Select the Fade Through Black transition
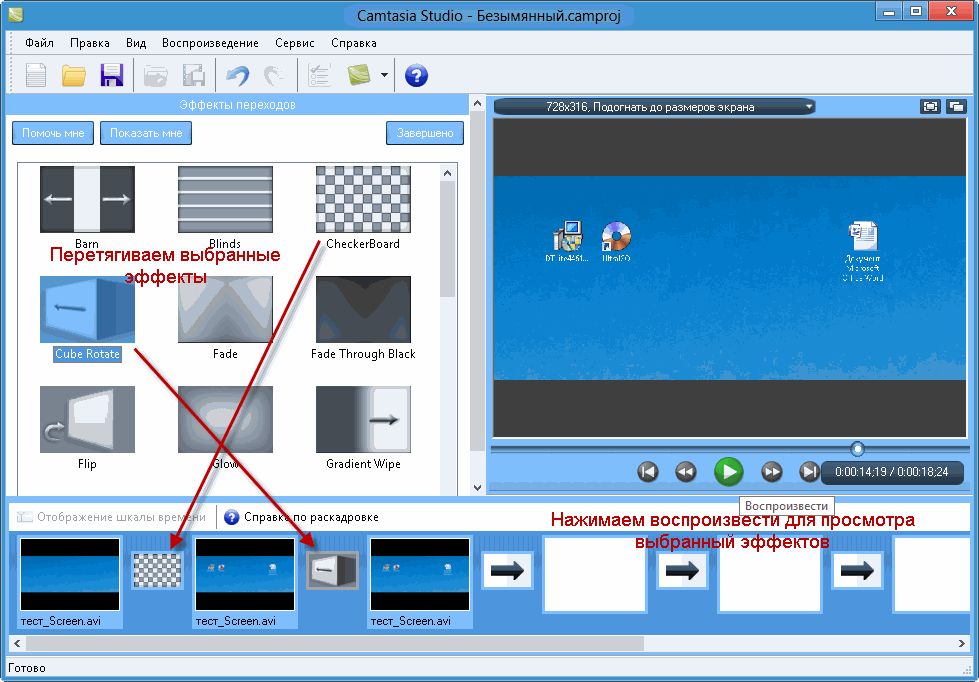Viewport: 979px width, 682px height. (x=363, y=310)
